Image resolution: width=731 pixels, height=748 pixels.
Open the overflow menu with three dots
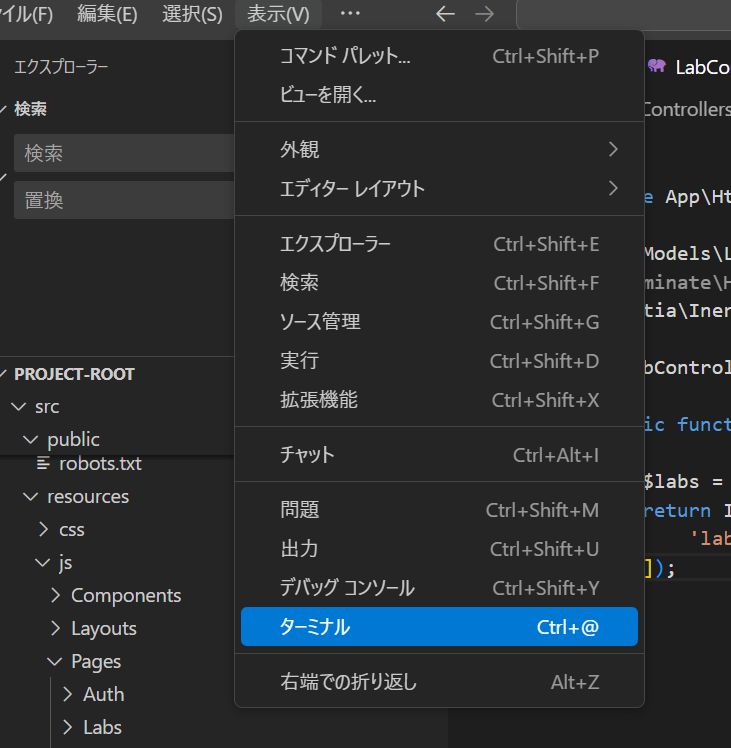point(350,14)
